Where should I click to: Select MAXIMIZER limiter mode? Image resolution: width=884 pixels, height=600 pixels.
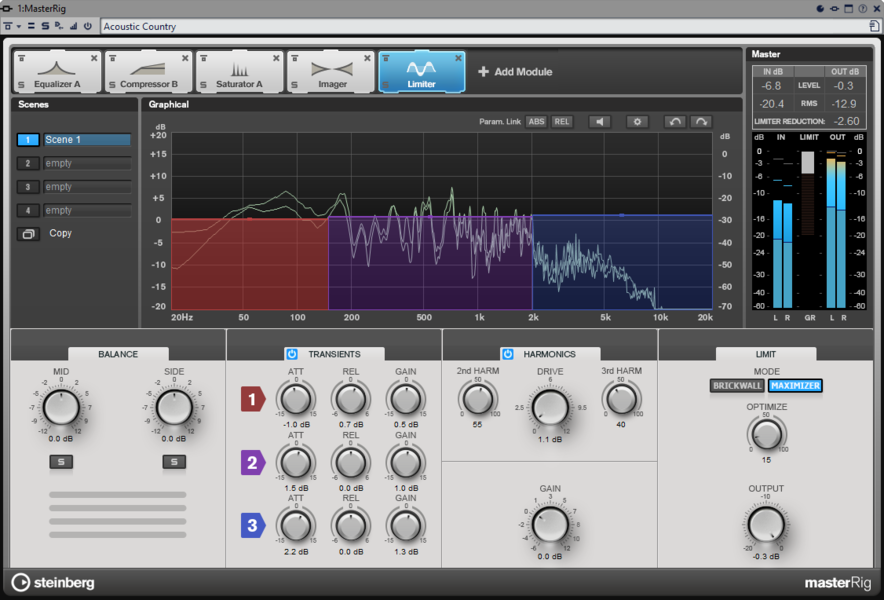coord(795,386)
